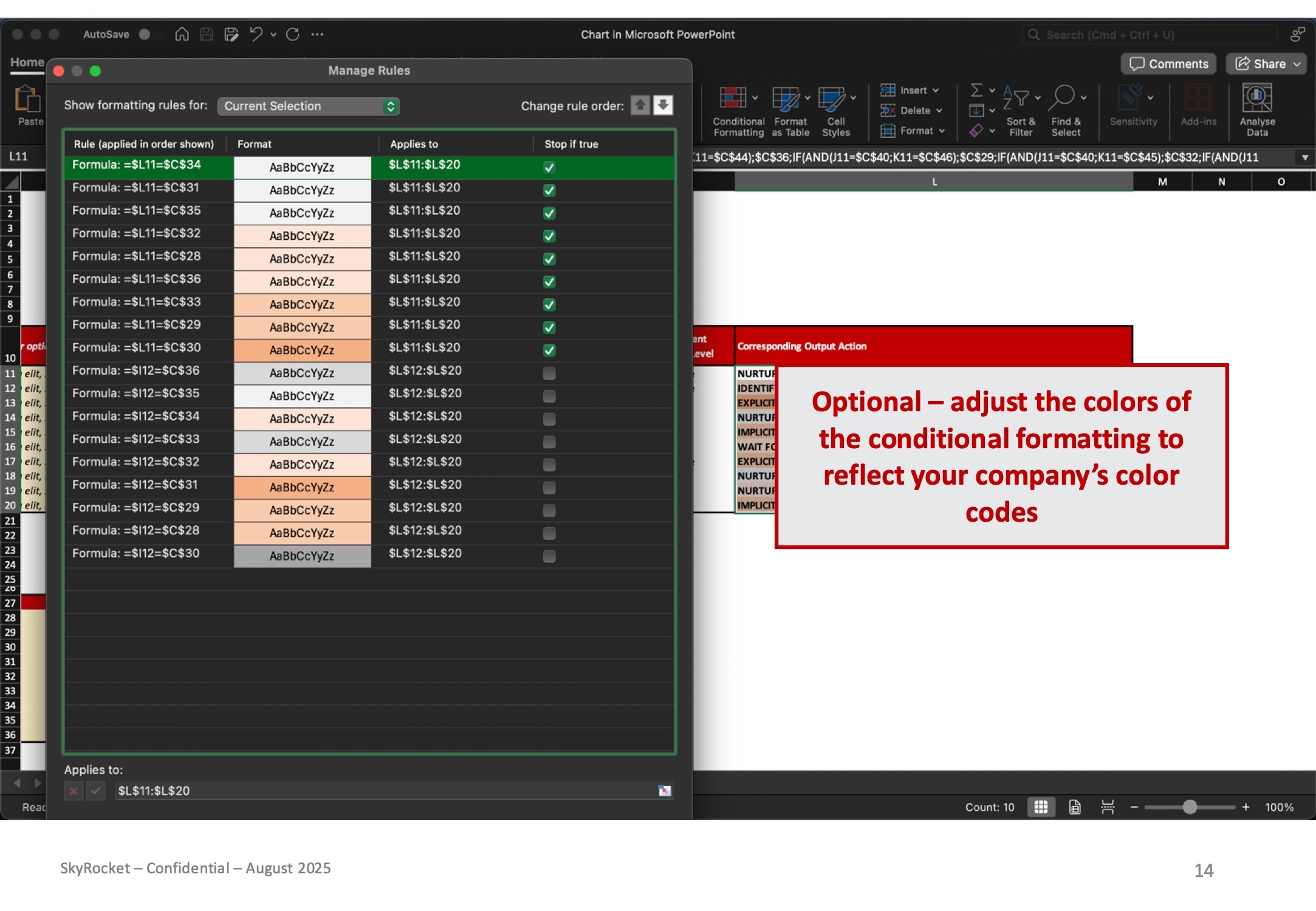
Task: Open the Home ribbon tab
Action: click(x=27, y=63)
